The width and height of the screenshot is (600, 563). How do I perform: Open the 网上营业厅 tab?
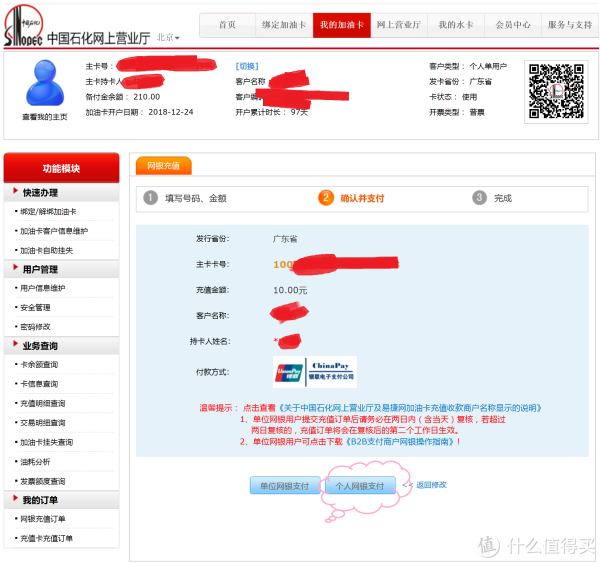click(399, 25)
